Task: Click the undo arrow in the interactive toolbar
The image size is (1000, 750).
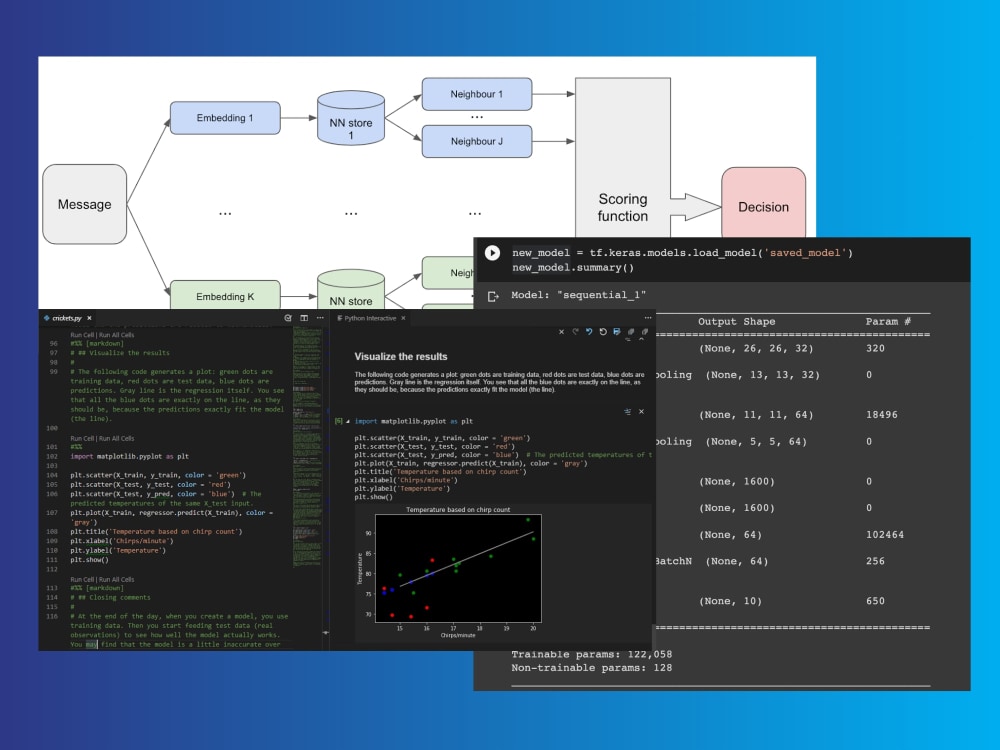Action: 588,331
